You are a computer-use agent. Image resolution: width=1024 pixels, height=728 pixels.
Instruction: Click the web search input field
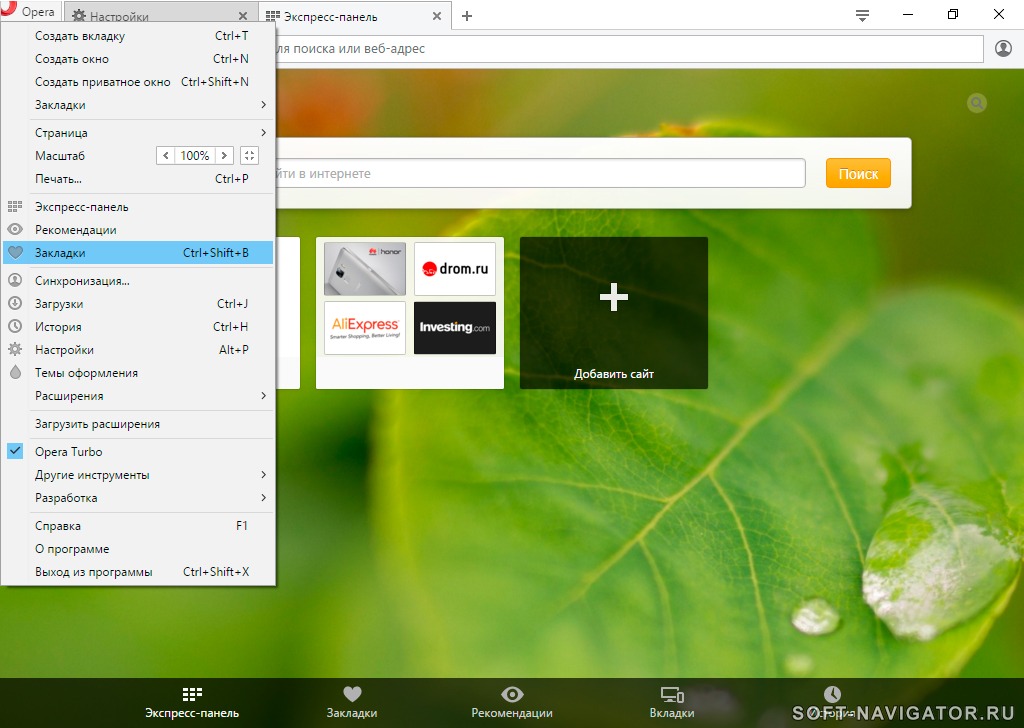[540, 174]
